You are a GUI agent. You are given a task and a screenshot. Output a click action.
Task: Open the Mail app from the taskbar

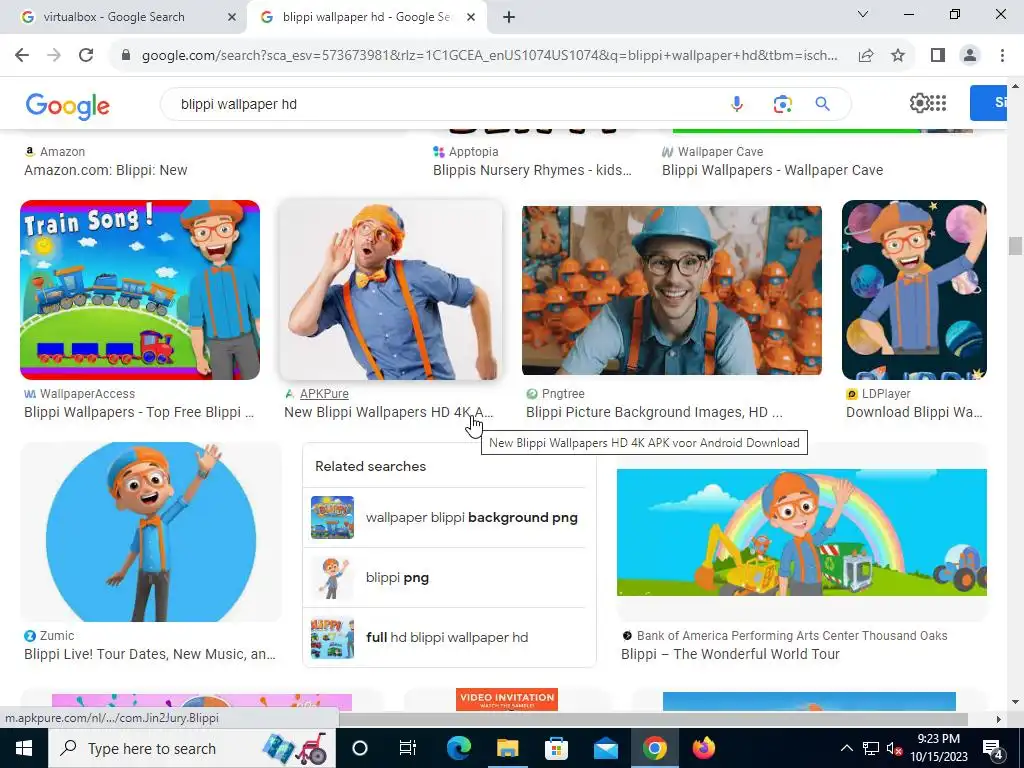tap(605, 748)
